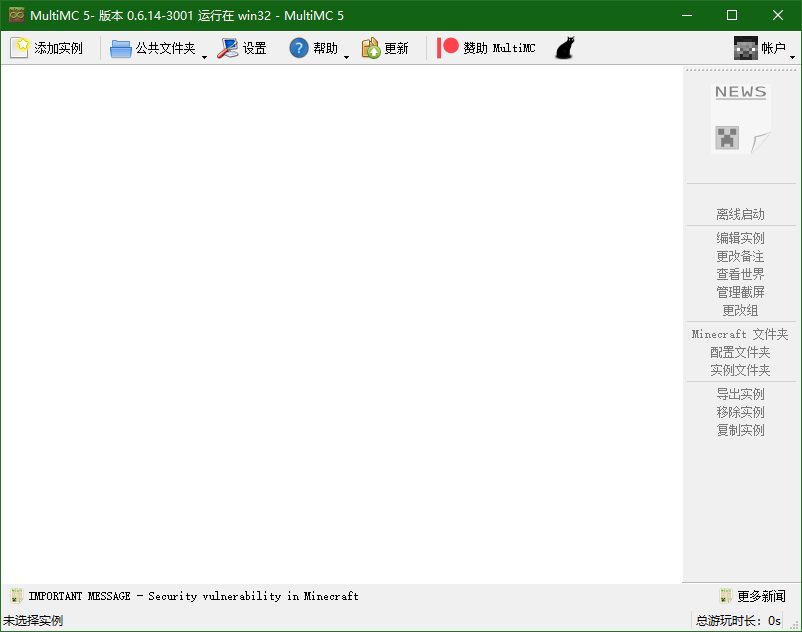Click the 更多新闻 news icon

pos(726,596)
